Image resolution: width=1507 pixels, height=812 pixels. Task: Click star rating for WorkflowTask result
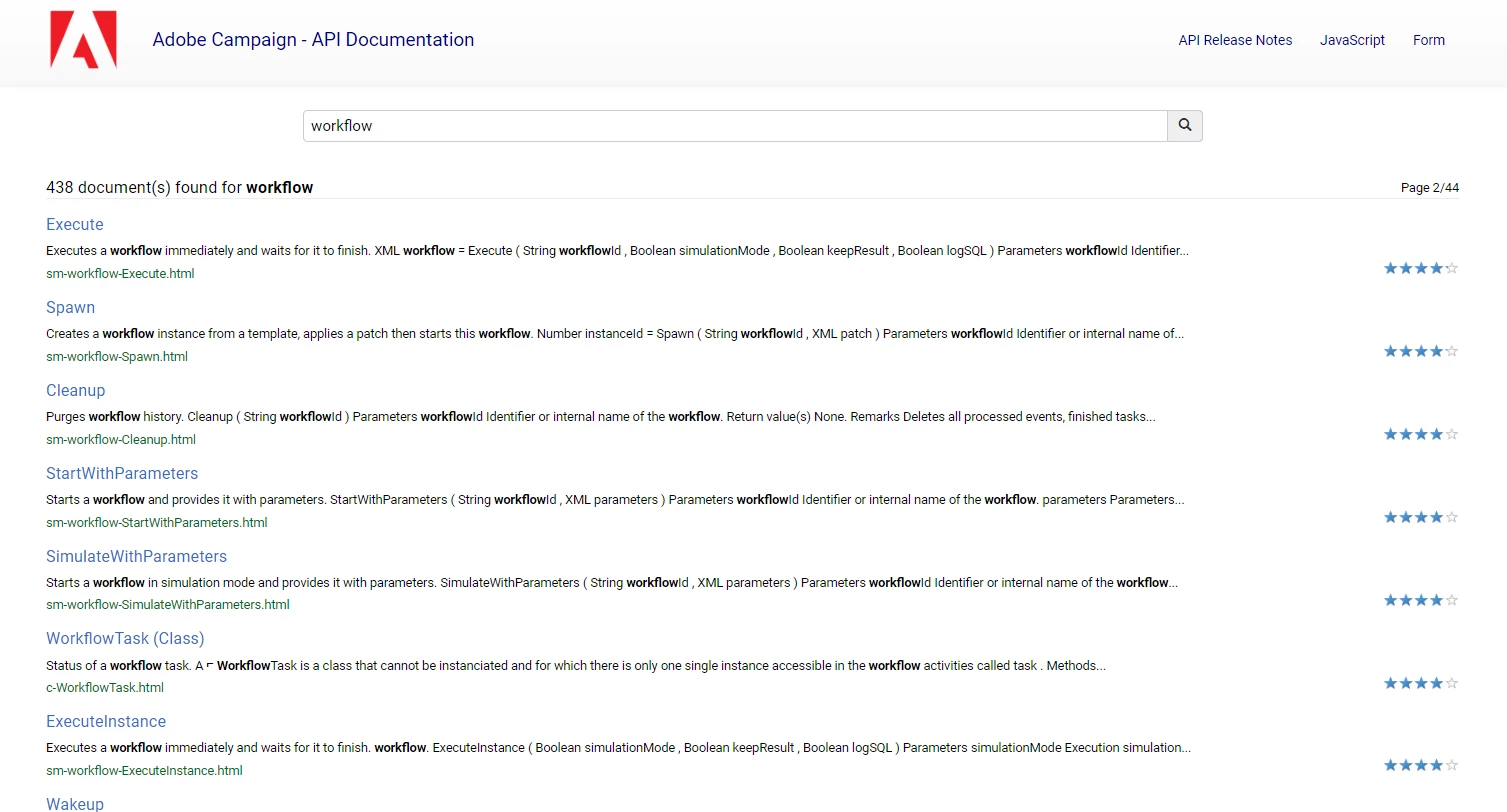(1421, 683)
